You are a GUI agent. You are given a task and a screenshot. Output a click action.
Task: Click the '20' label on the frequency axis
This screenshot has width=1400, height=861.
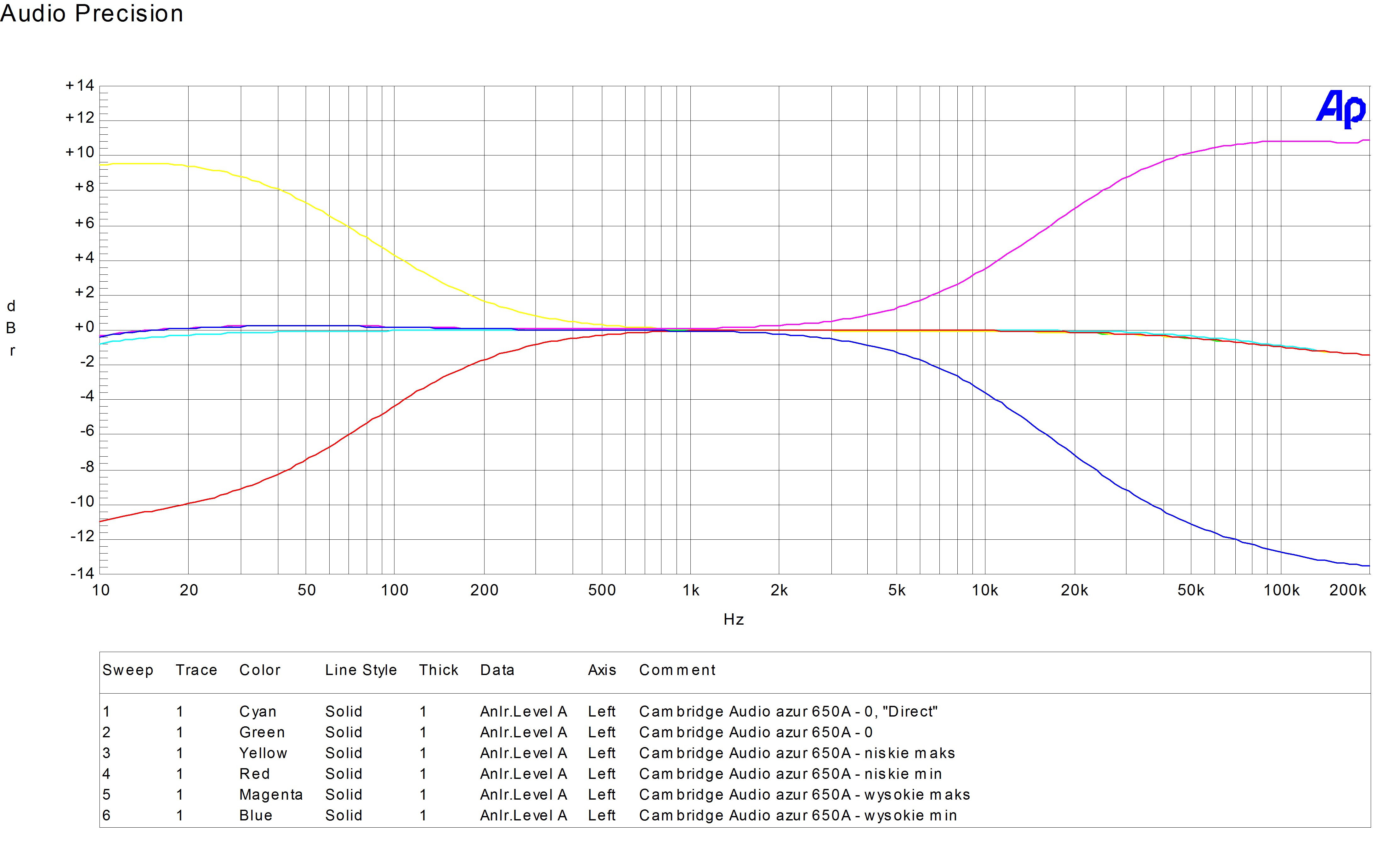(x=189, y=590)
